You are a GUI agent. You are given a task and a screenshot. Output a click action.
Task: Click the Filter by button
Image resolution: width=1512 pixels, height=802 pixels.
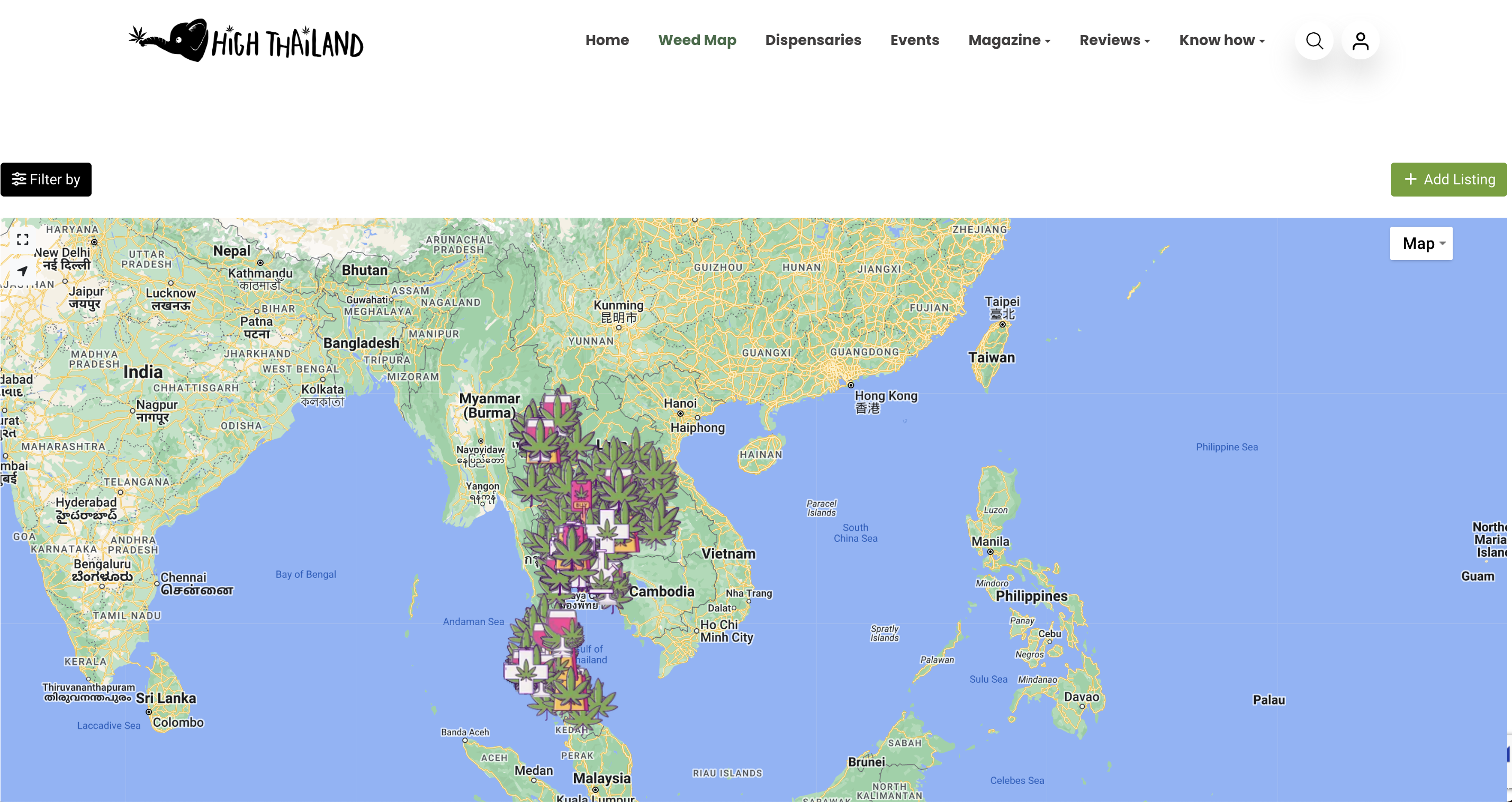click(46, 179)
